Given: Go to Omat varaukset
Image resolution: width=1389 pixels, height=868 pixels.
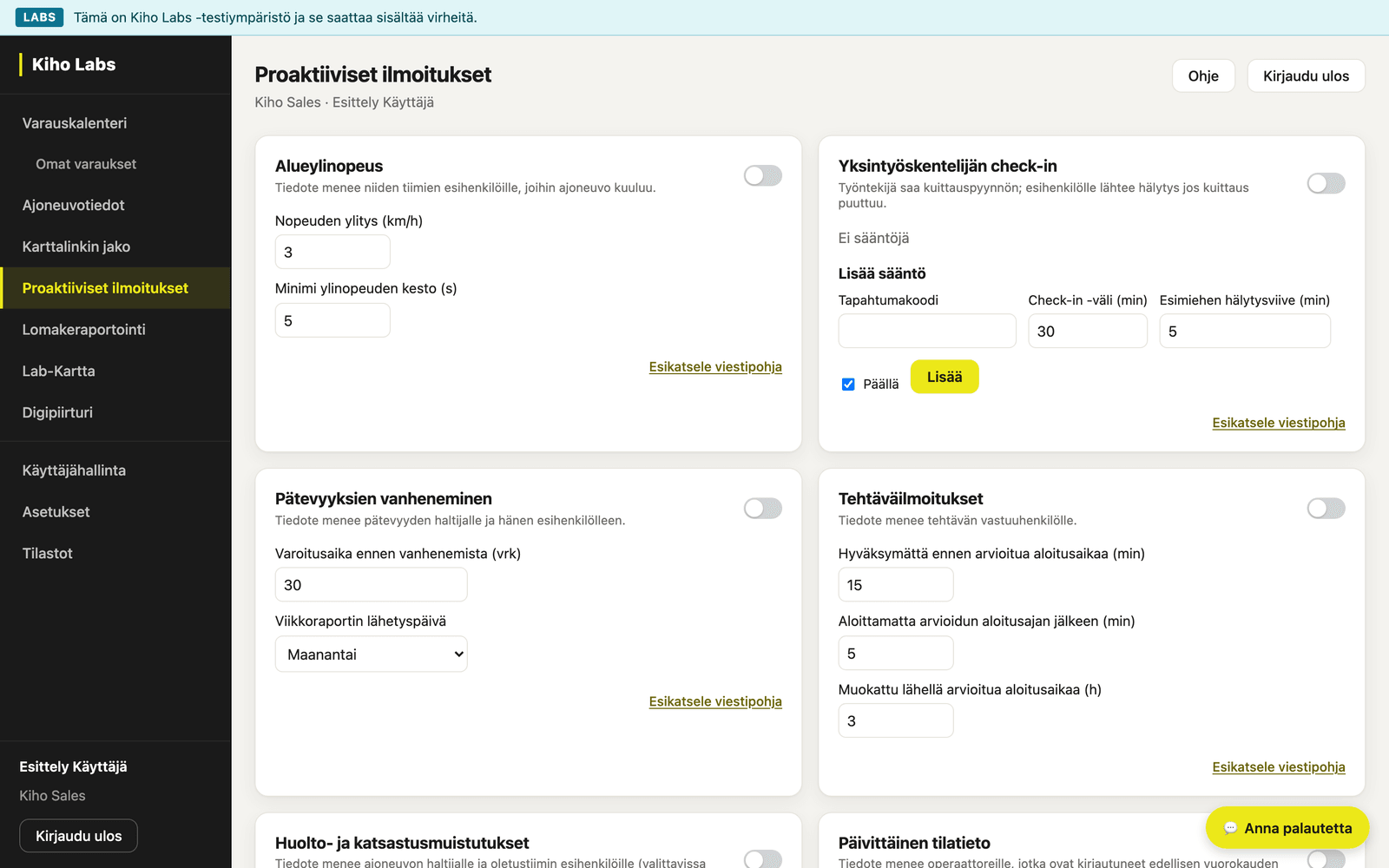Looking at the screenshot, I should tap(115, 164).
